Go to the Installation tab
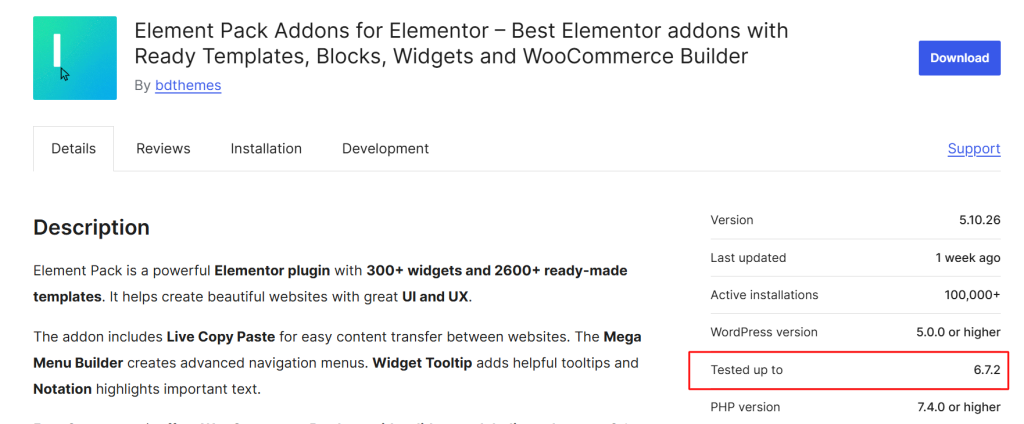Image resolution: width=1024 pixels, height=424 pixels. (x=266, y=149)
